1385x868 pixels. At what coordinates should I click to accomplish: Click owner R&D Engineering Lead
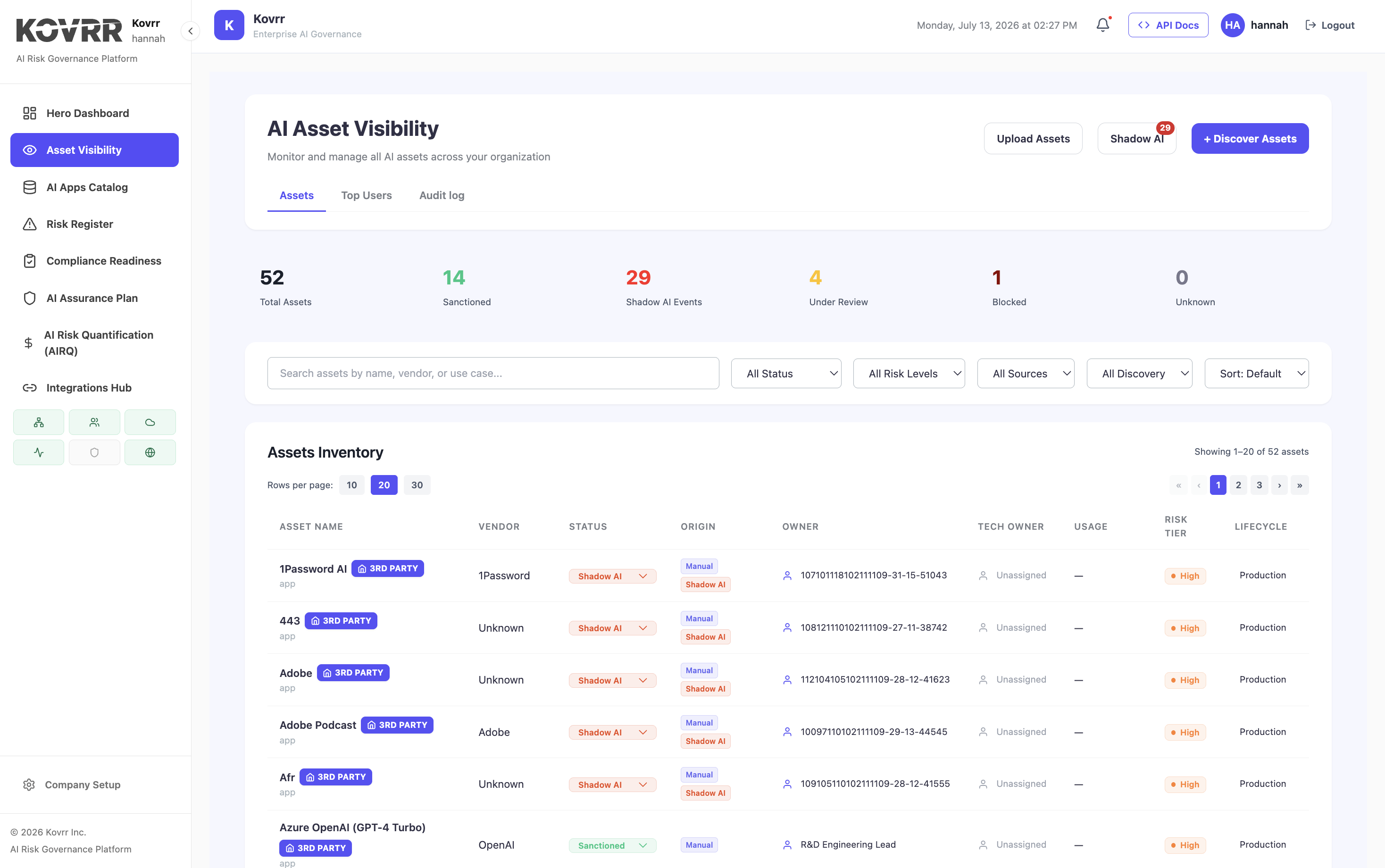coord(848,844)
